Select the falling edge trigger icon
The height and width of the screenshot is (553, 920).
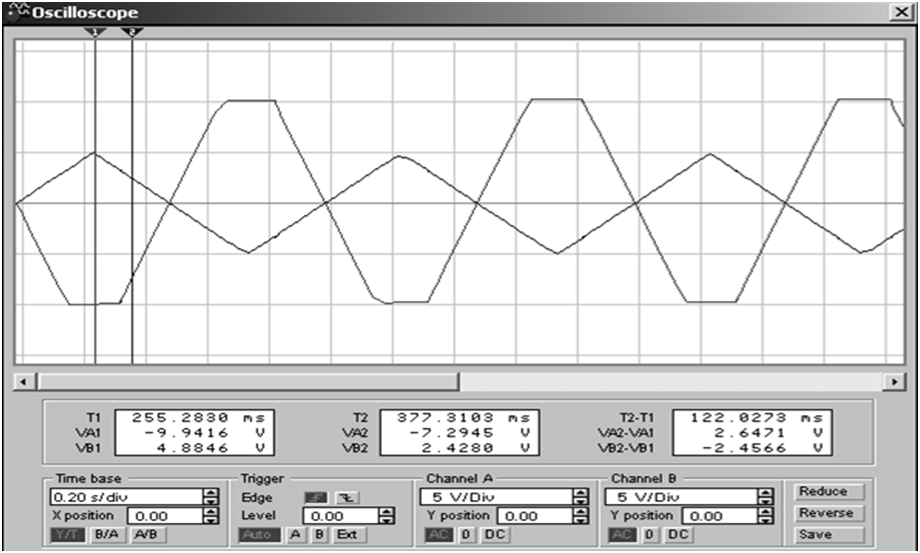coord(347,497)
